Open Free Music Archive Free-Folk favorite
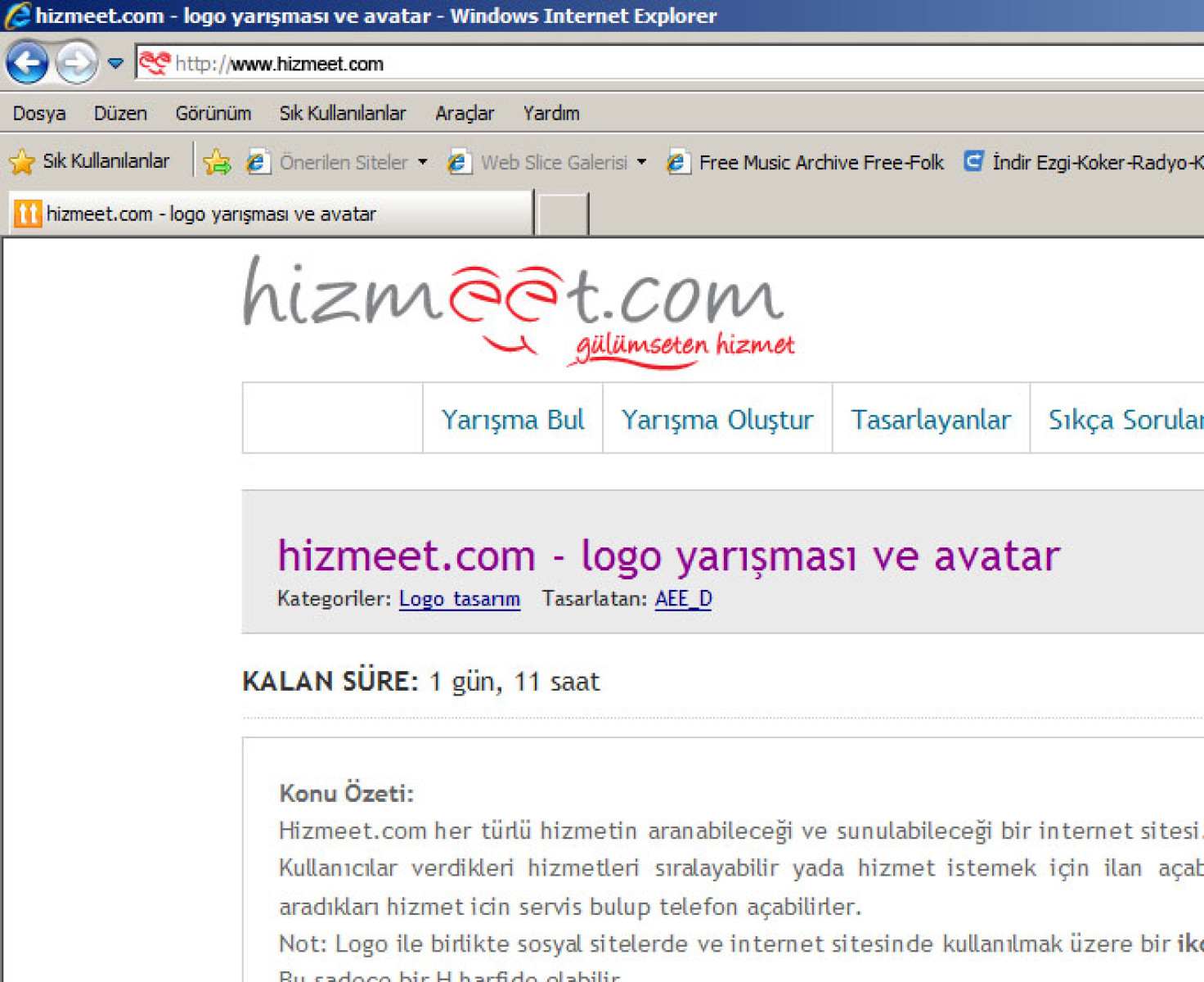The width and height of the screenshot is (1204, 982). click(x=806, y=162)
